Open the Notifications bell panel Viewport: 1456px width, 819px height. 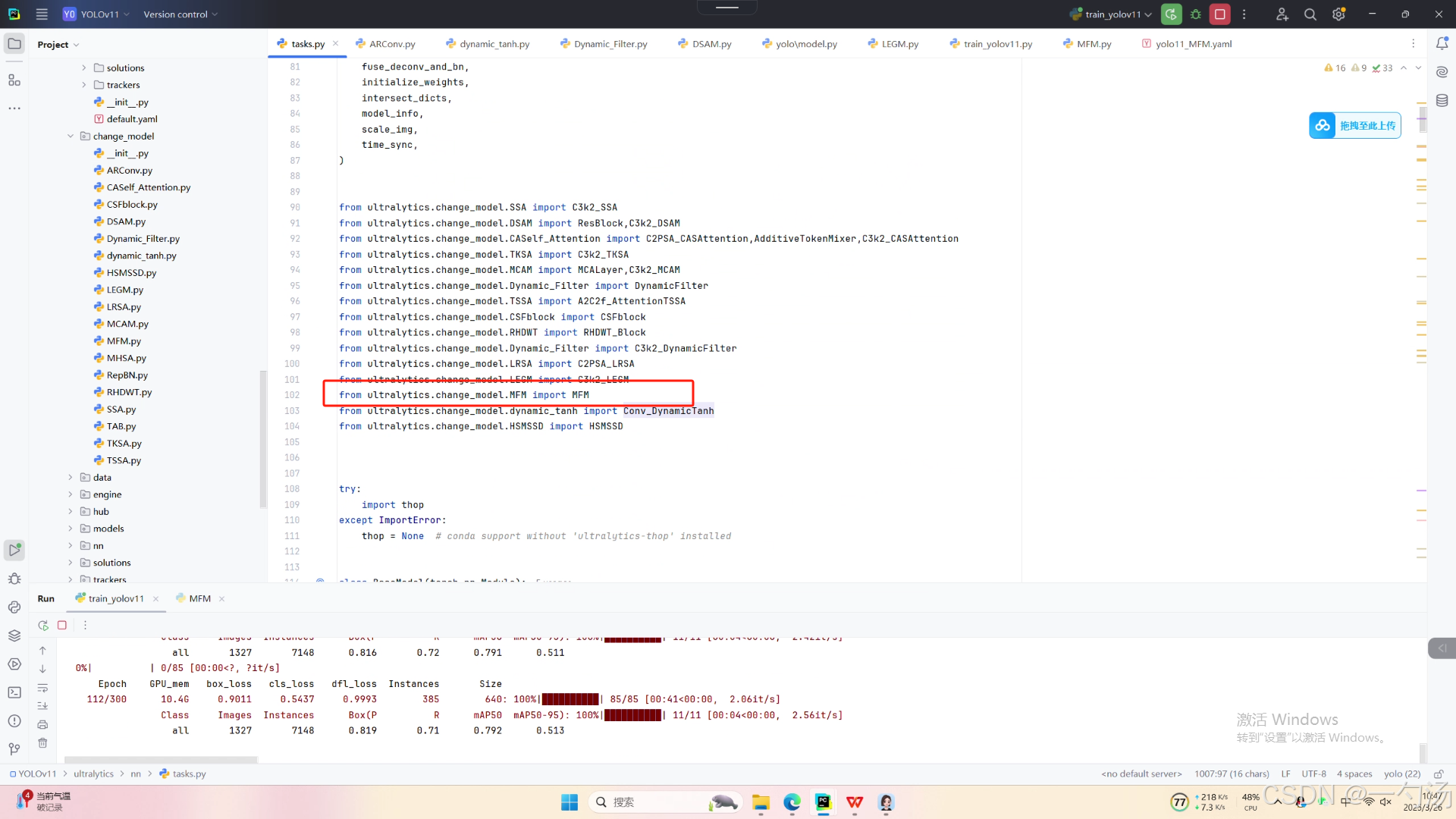[1442, 44]
